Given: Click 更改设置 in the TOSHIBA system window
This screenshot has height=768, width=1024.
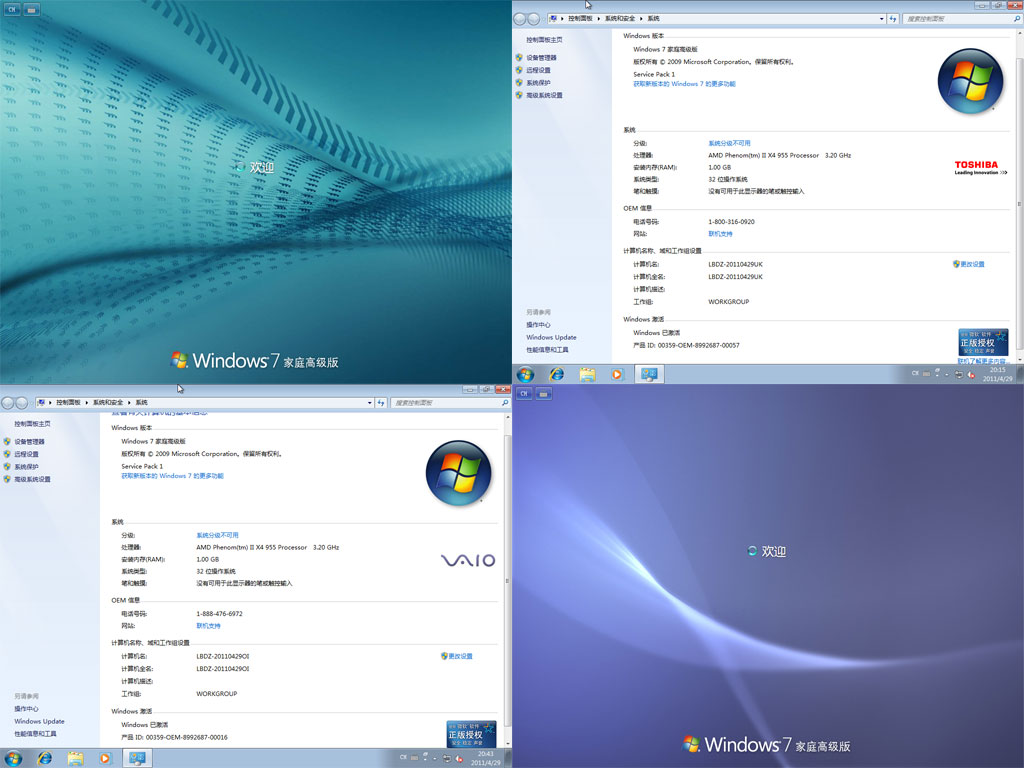Looking at the screenshot, I should click(971, 264).
